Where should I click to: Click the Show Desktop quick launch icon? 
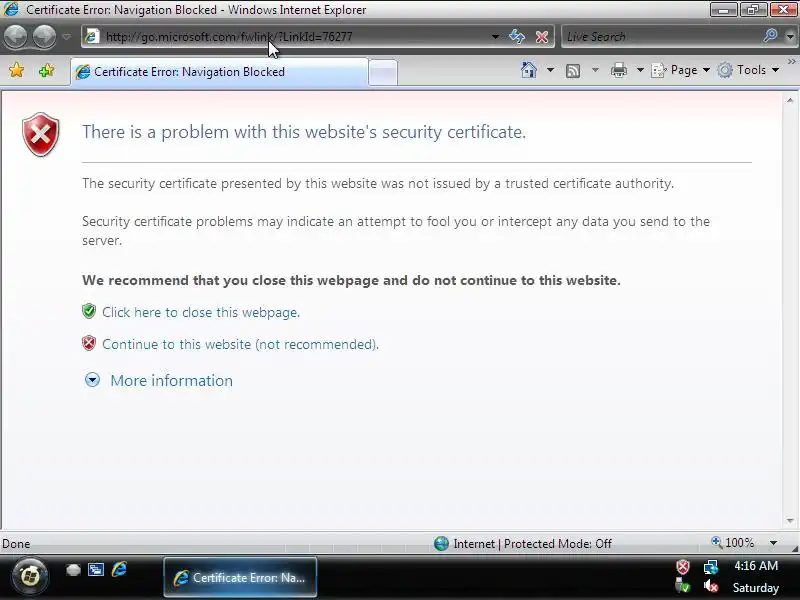tap(73, 570)
